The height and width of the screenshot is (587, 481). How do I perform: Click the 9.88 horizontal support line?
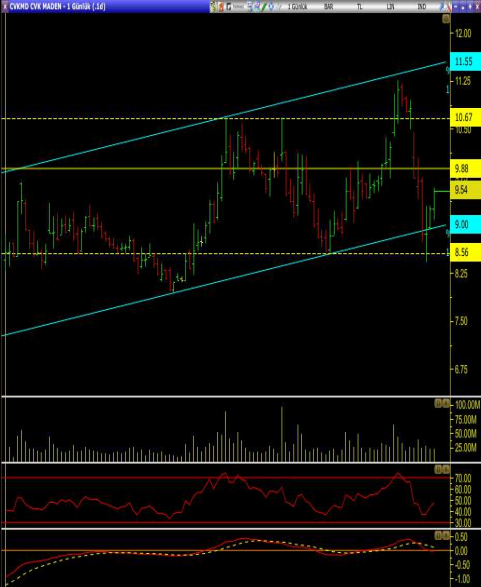[225, 168]
